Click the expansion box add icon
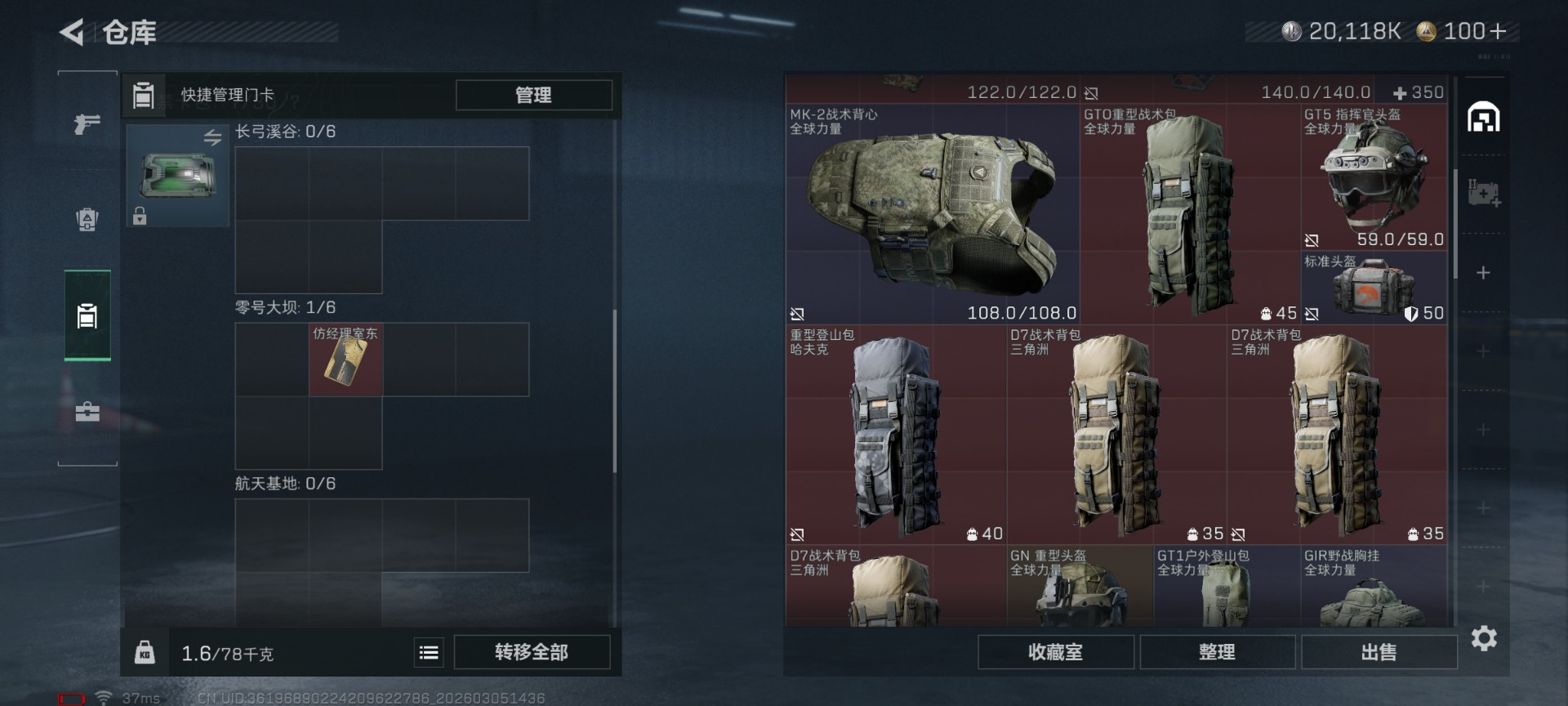This screenshot has height=706, width=1568. coord(1484,194)
